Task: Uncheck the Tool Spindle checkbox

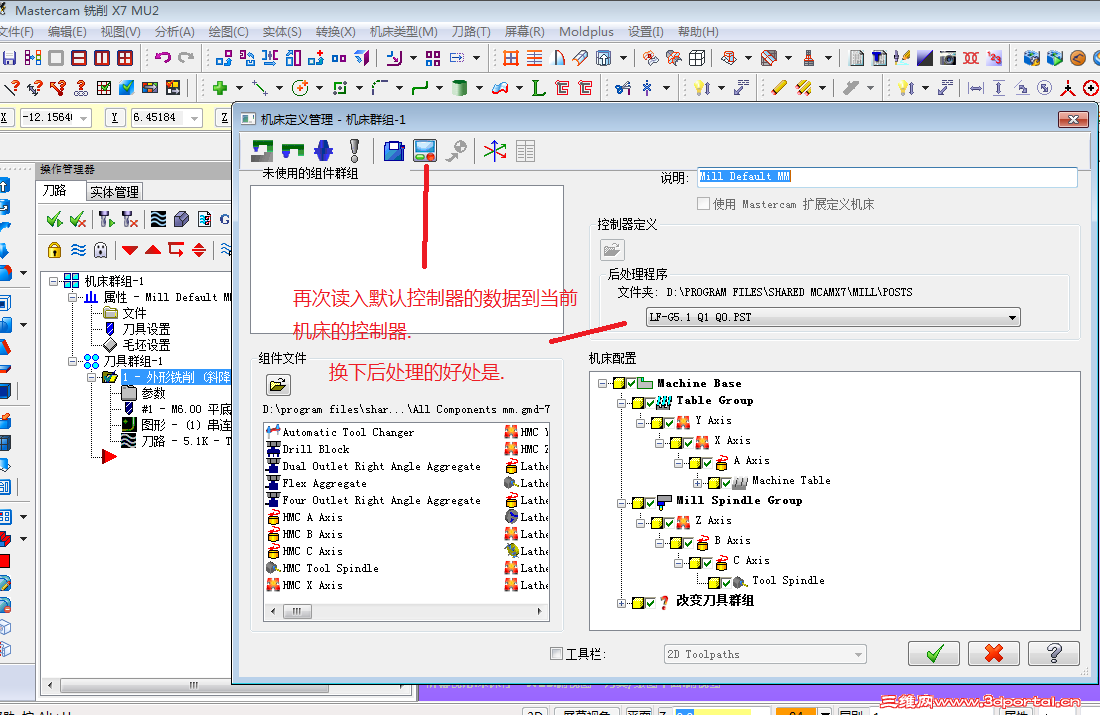Action: (x=726, y=582)
